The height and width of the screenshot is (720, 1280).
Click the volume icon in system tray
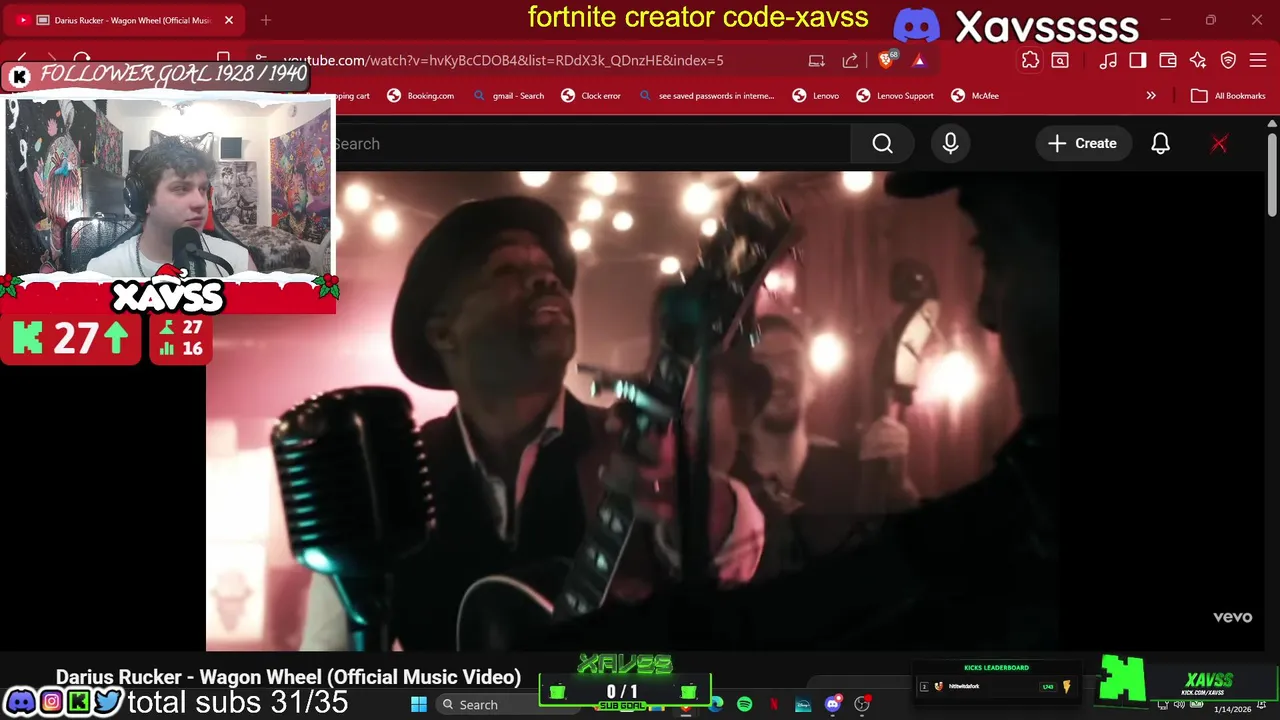pos(1180,705)
